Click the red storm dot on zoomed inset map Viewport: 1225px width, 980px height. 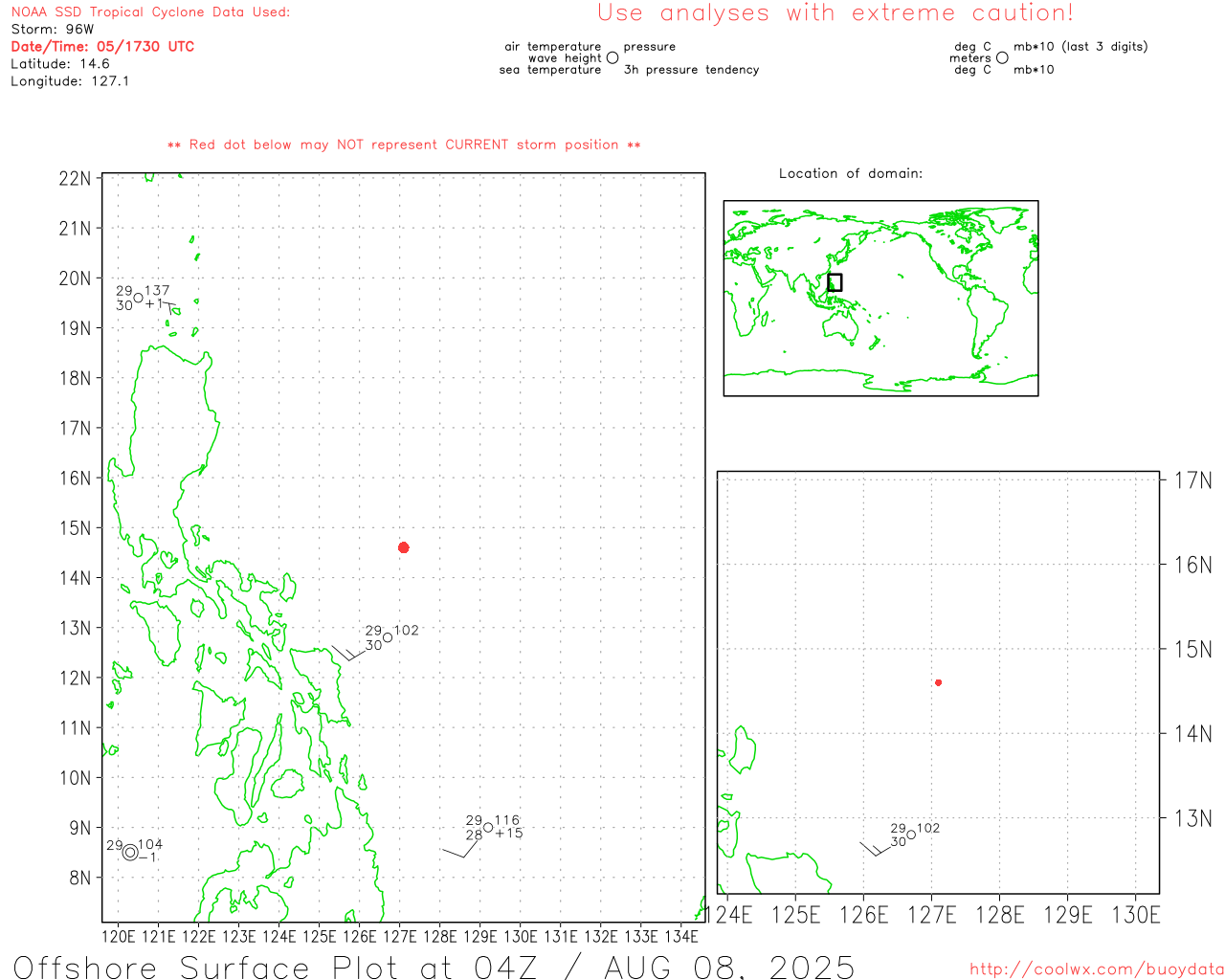[x=939, y=682]
